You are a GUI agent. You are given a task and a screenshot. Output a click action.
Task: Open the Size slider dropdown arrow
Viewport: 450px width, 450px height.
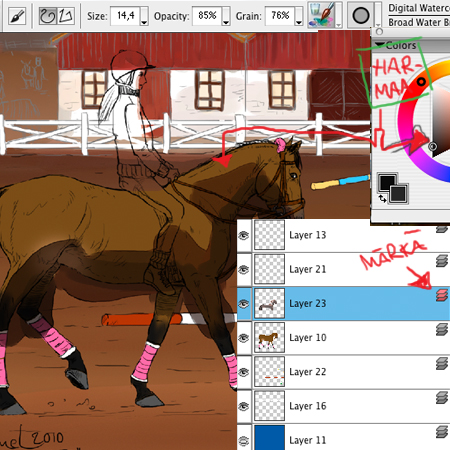tap(144, 16)
